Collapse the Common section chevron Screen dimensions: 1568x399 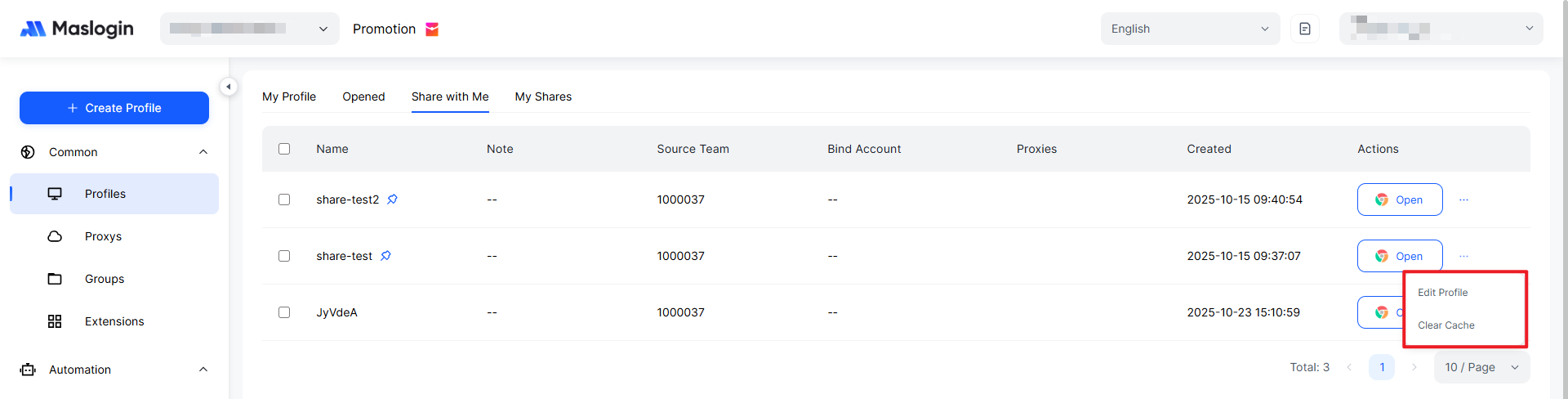pos(203,152)
